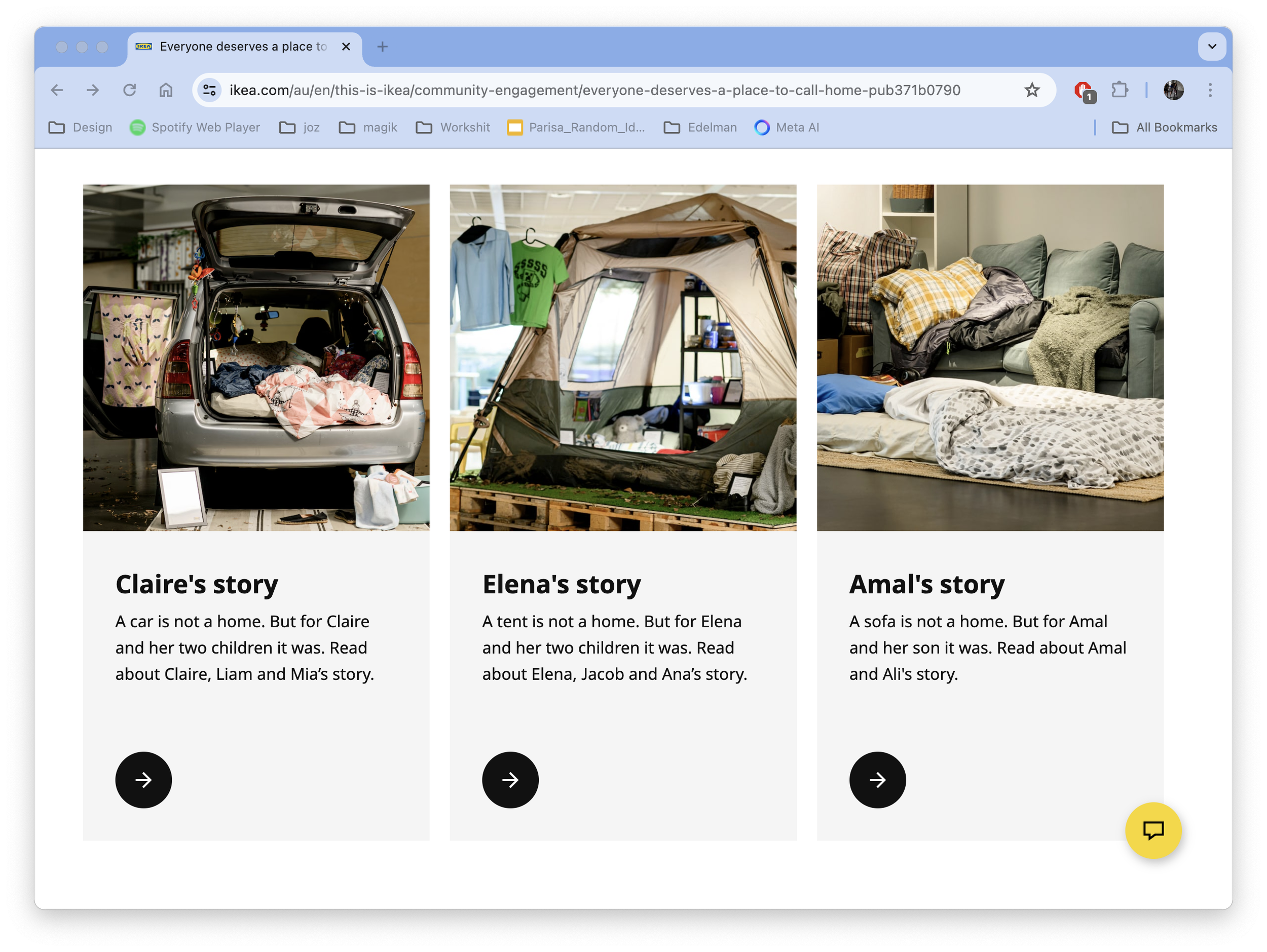Bookmark this page with the star icon
Viewport: 1267px width, 952px height.
(x=1031, y=90)
